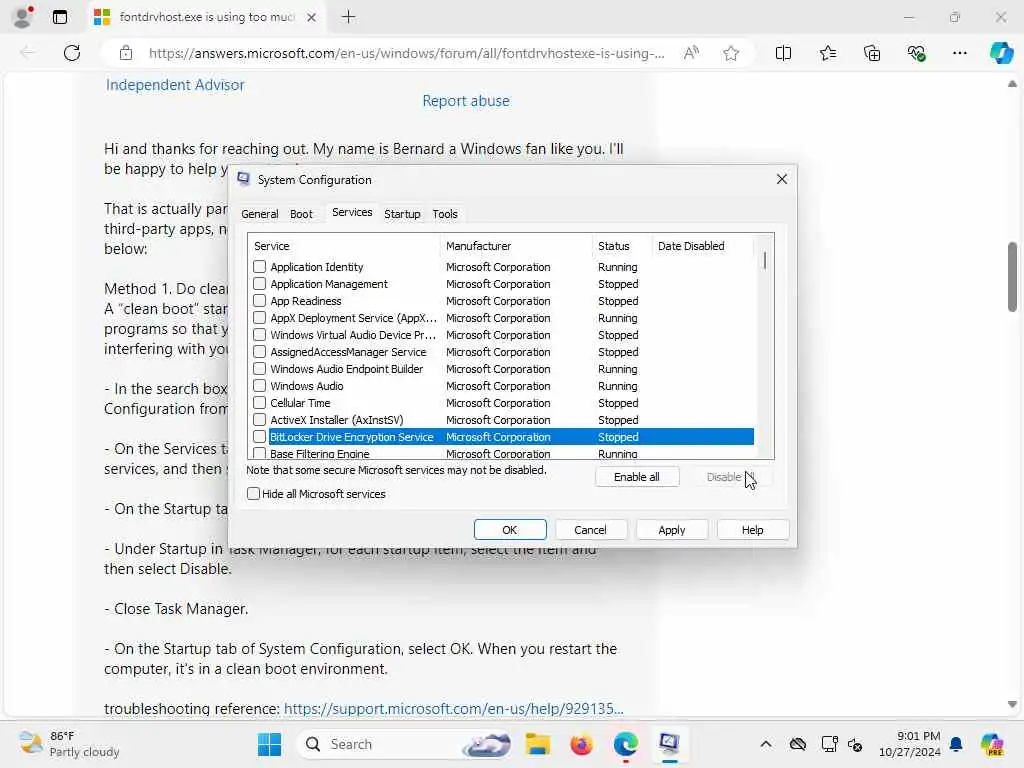Screen dimensions: 1024x768
Task: Open Edge Settings and more menu
Action: [x=959, y=53]
